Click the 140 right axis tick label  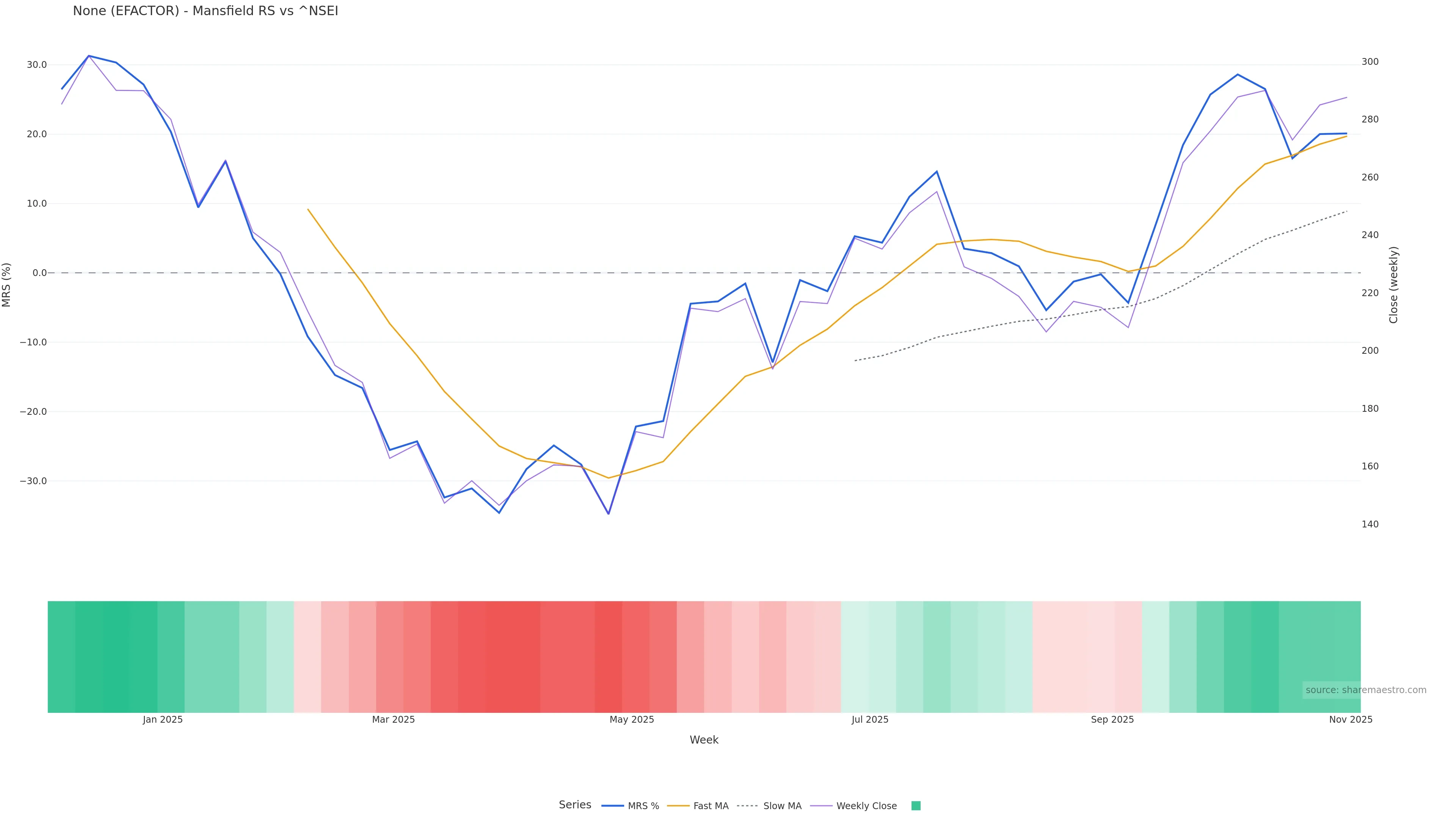(x=1370, y=524)
